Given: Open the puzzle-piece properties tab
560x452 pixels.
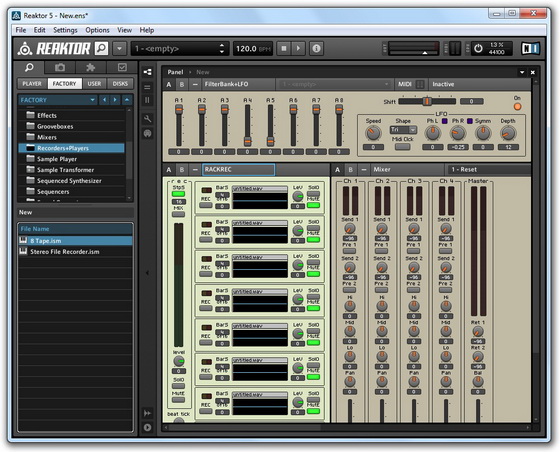Looking at the screenshot, I should 91,67.
